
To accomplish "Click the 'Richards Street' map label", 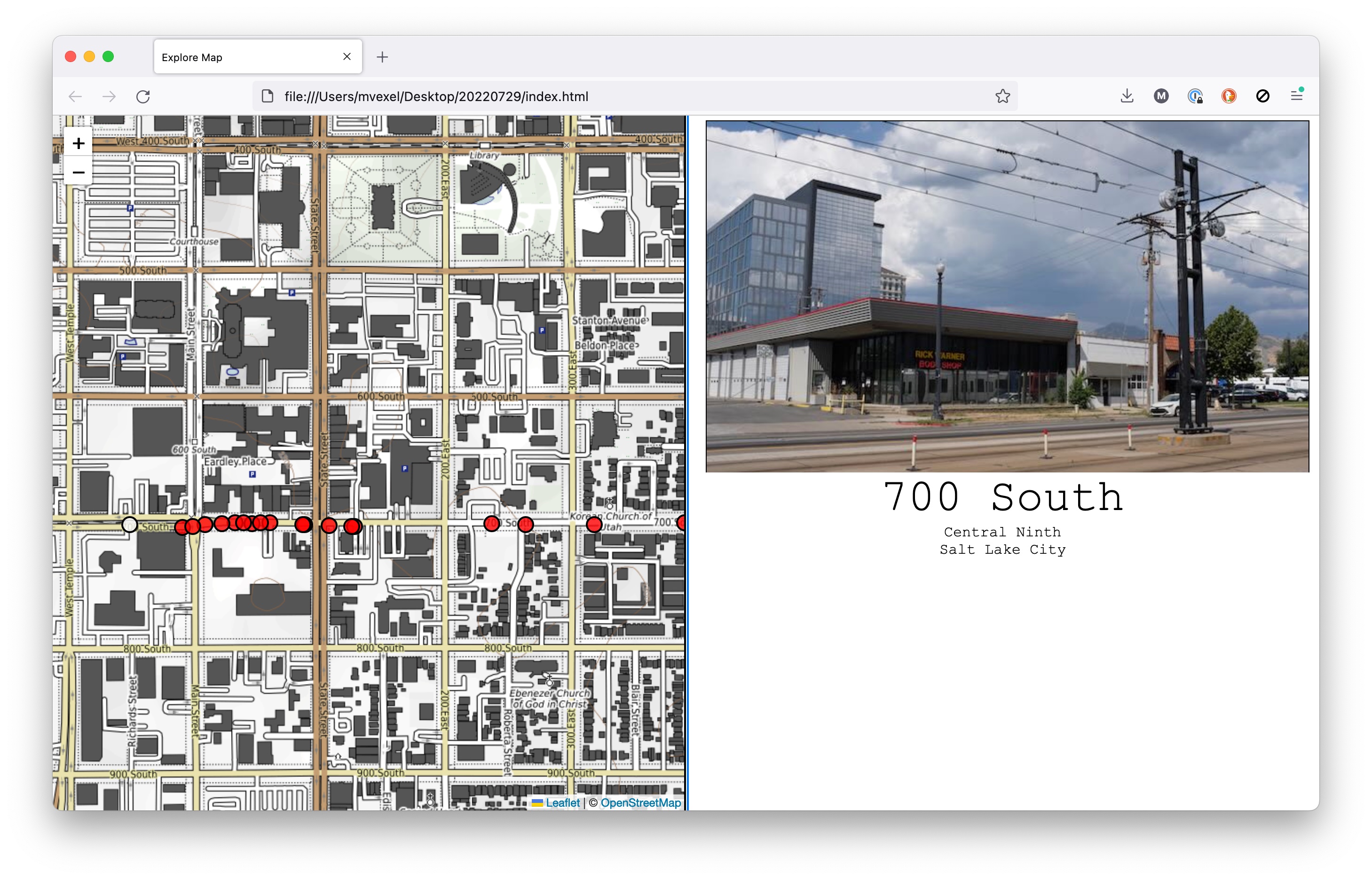I will (132, 711).
